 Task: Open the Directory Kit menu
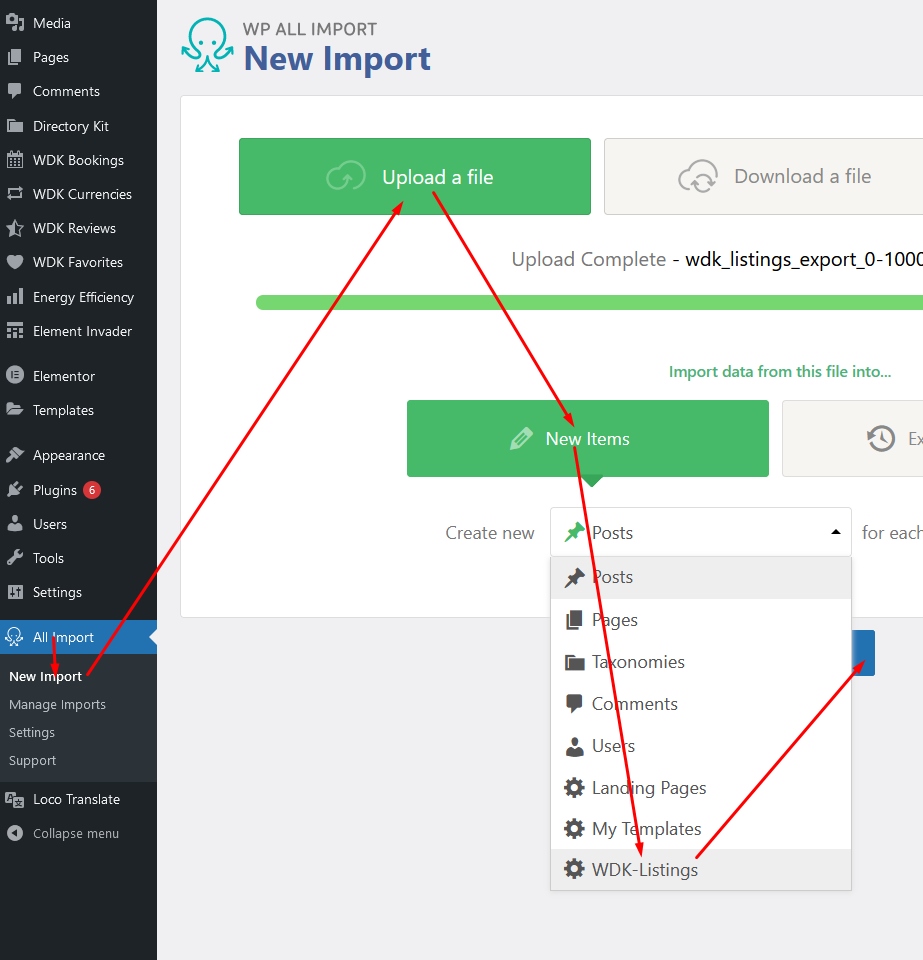pos(78,126)
